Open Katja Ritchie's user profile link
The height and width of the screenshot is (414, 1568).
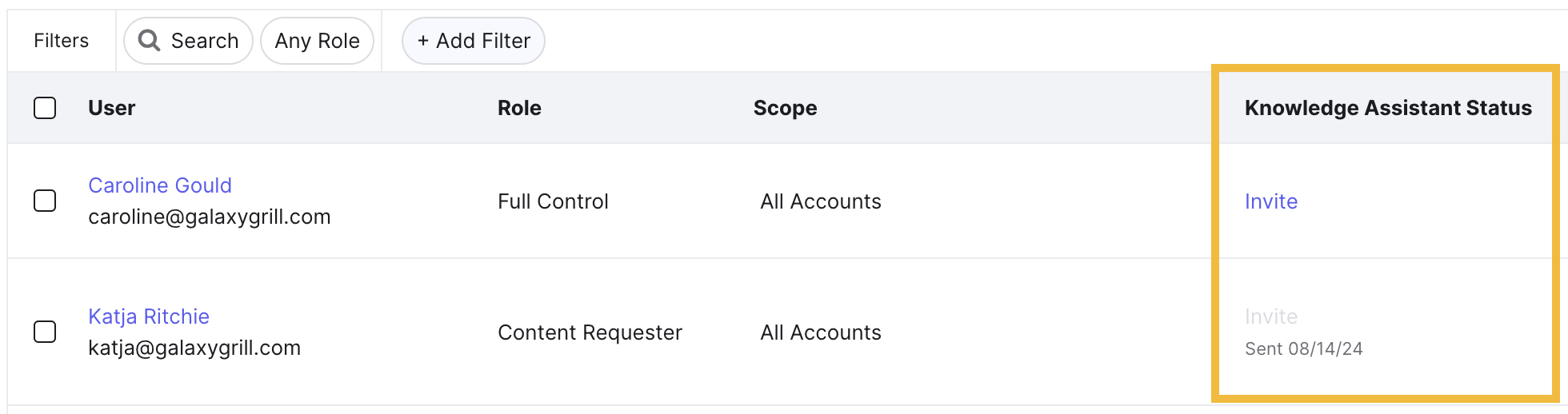pos(149,316)
